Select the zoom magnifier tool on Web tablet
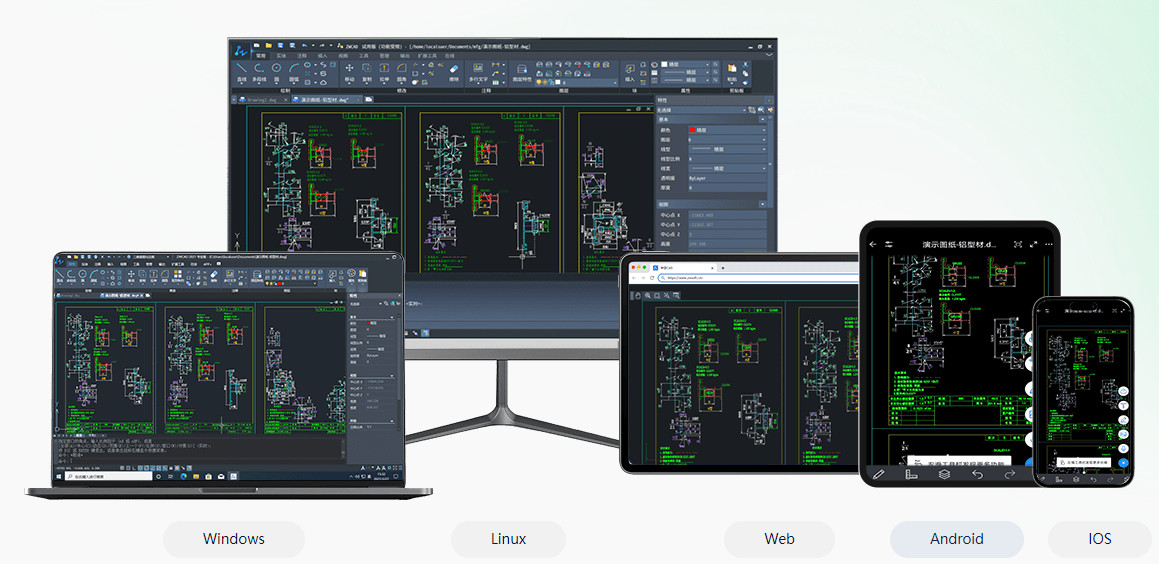 648,296
